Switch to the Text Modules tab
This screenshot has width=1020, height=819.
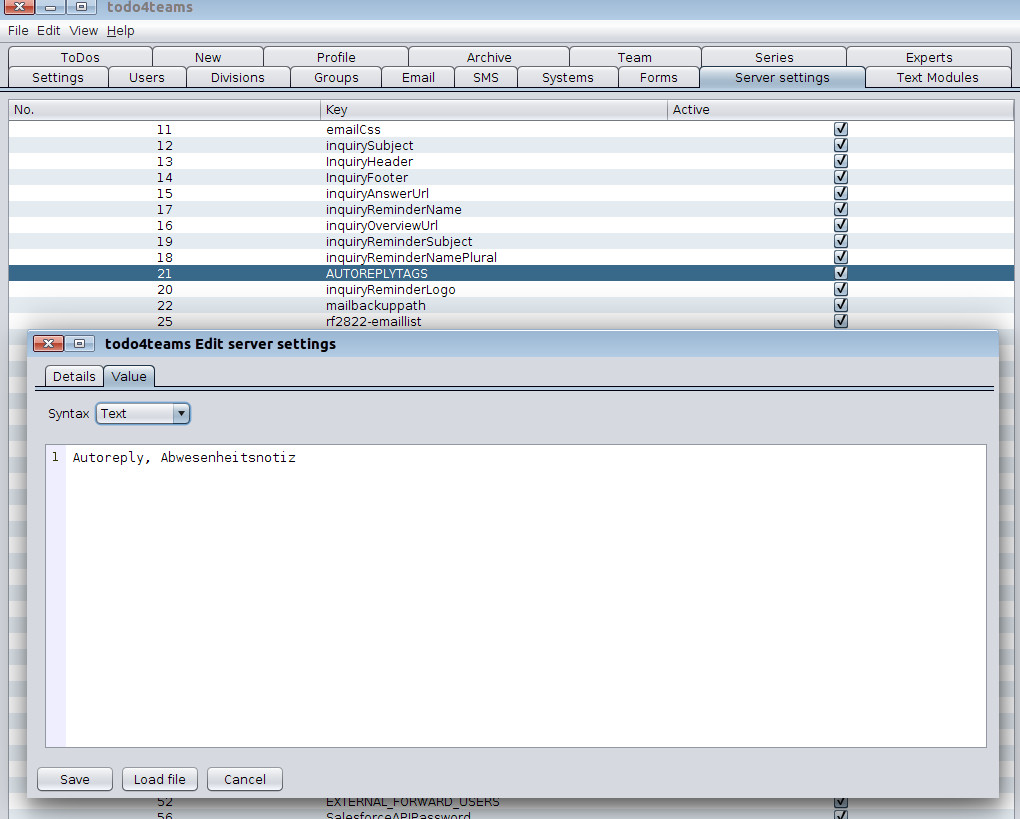(x=937, y=77)
